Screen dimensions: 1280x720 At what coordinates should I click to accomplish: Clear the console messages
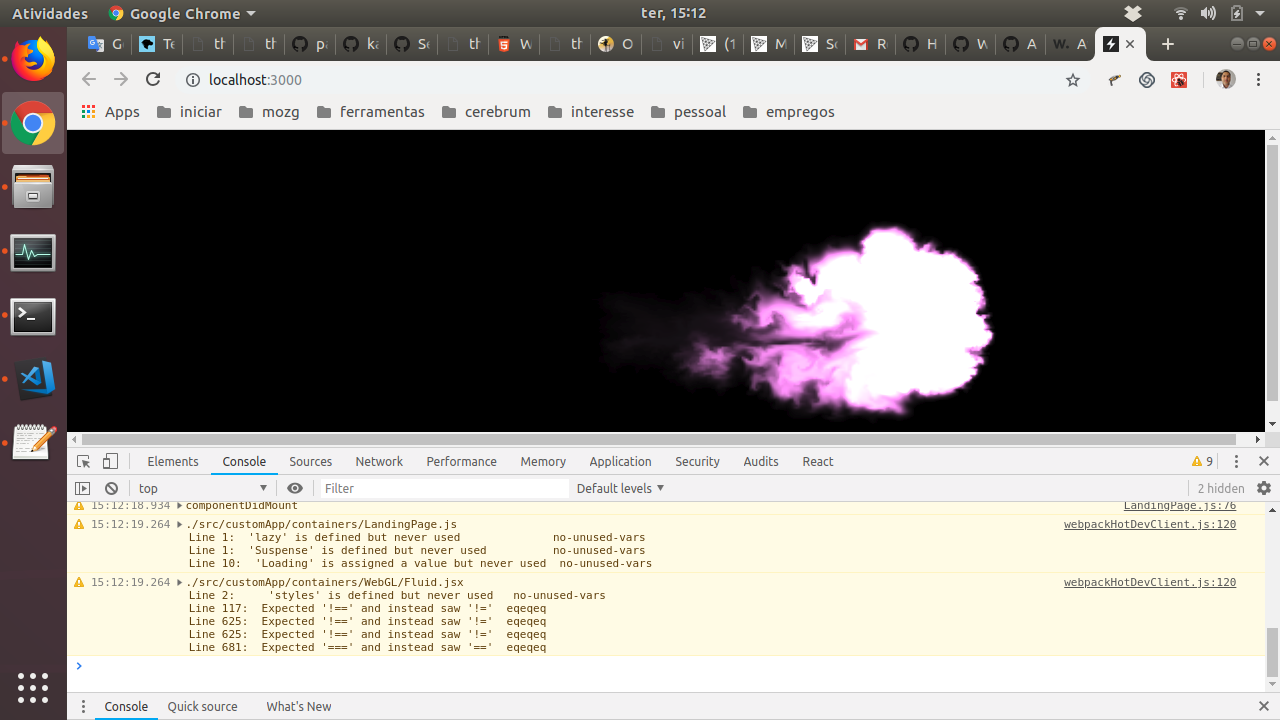(110, 488)
